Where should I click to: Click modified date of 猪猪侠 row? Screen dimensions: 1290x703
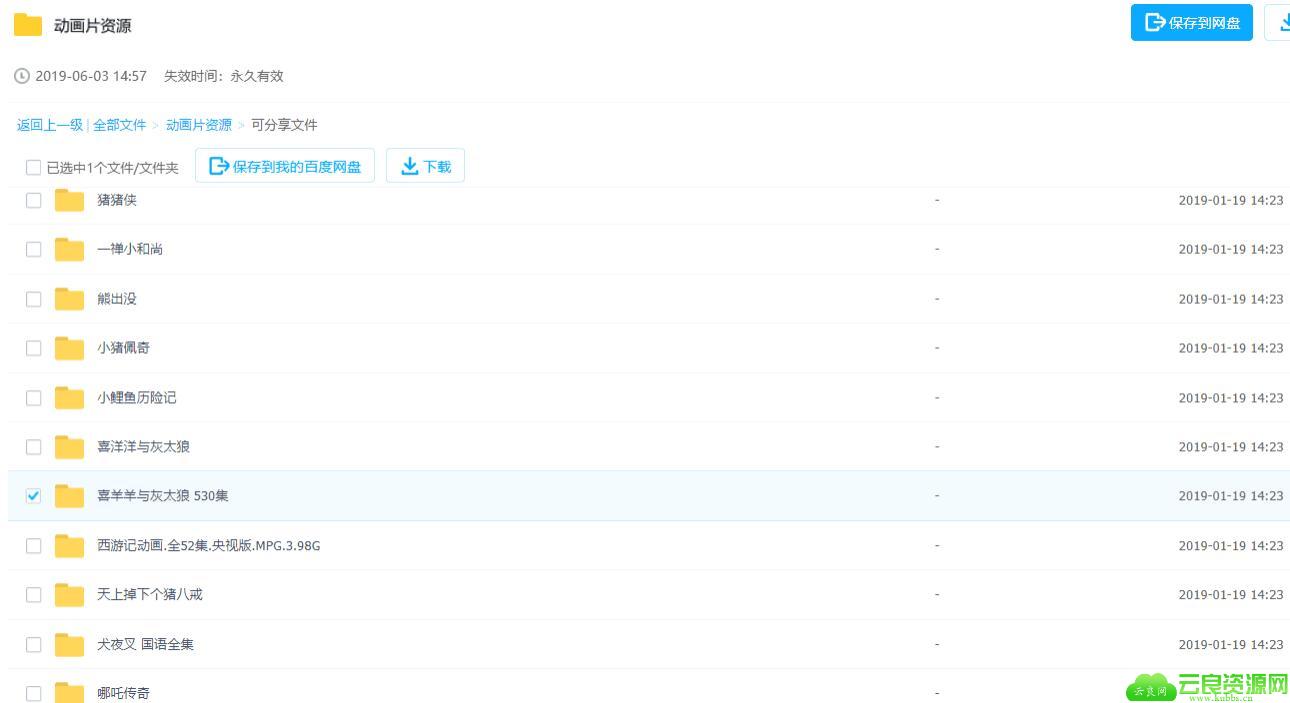(x=1231, y=200)
